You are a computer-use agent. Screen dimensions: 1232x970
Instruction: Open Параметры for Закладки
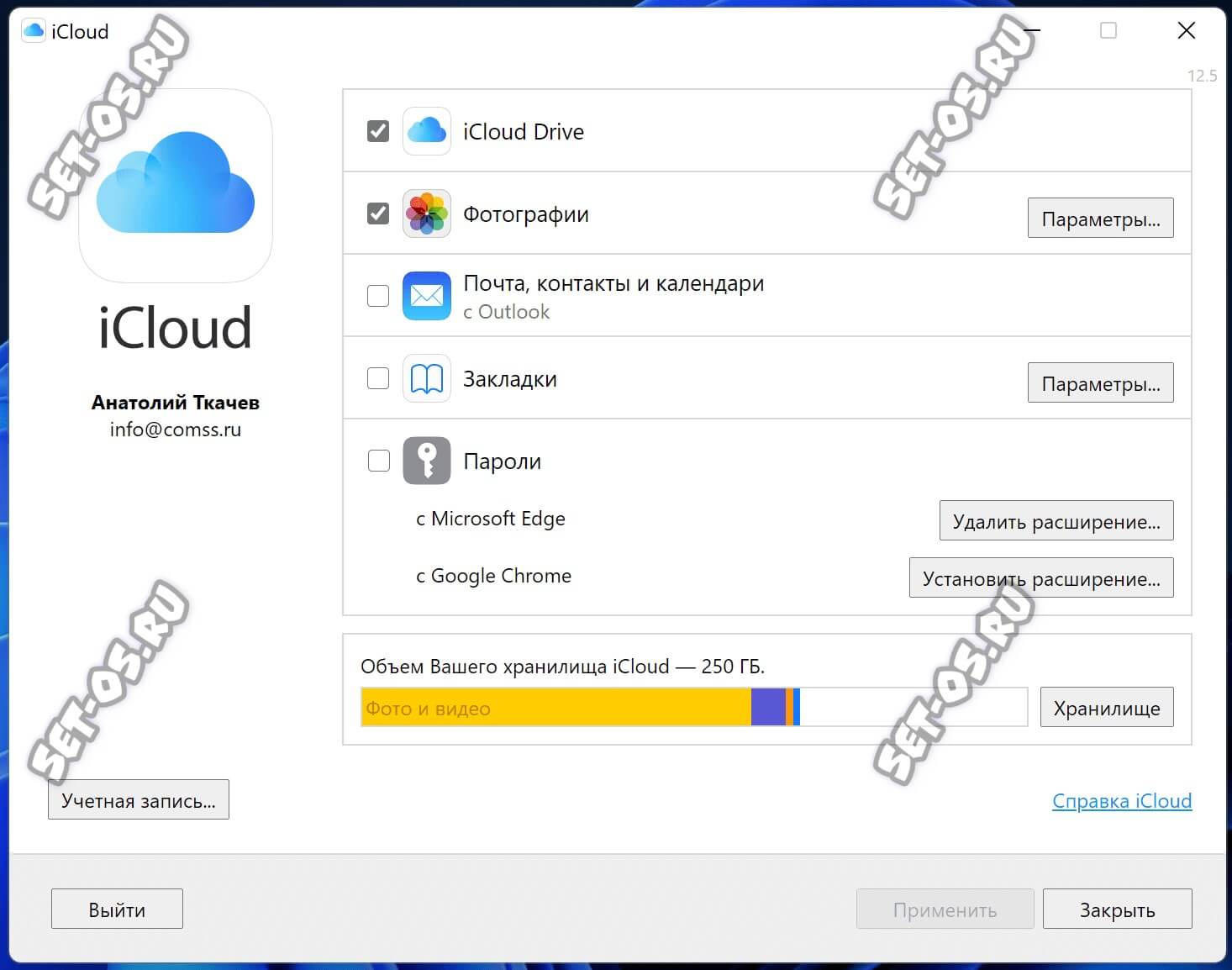click(1100, 383)
